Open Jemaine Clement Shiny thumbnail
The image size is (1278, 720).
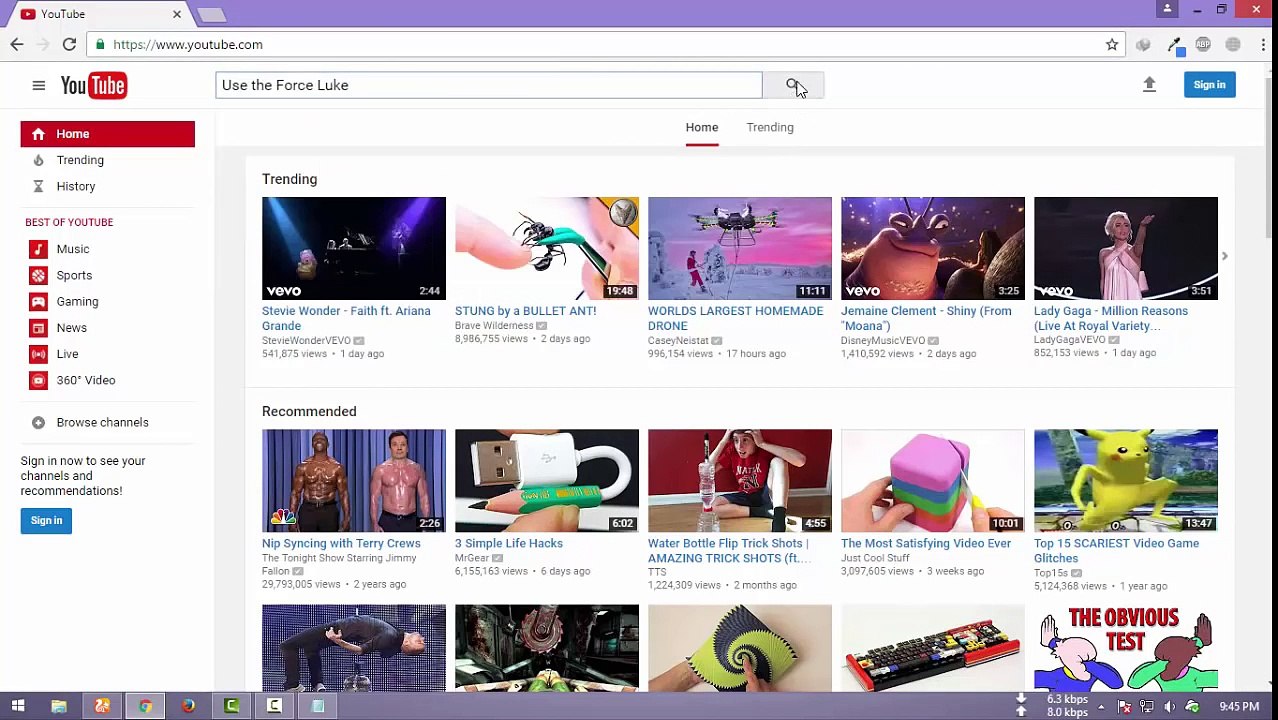coord(933,248)
